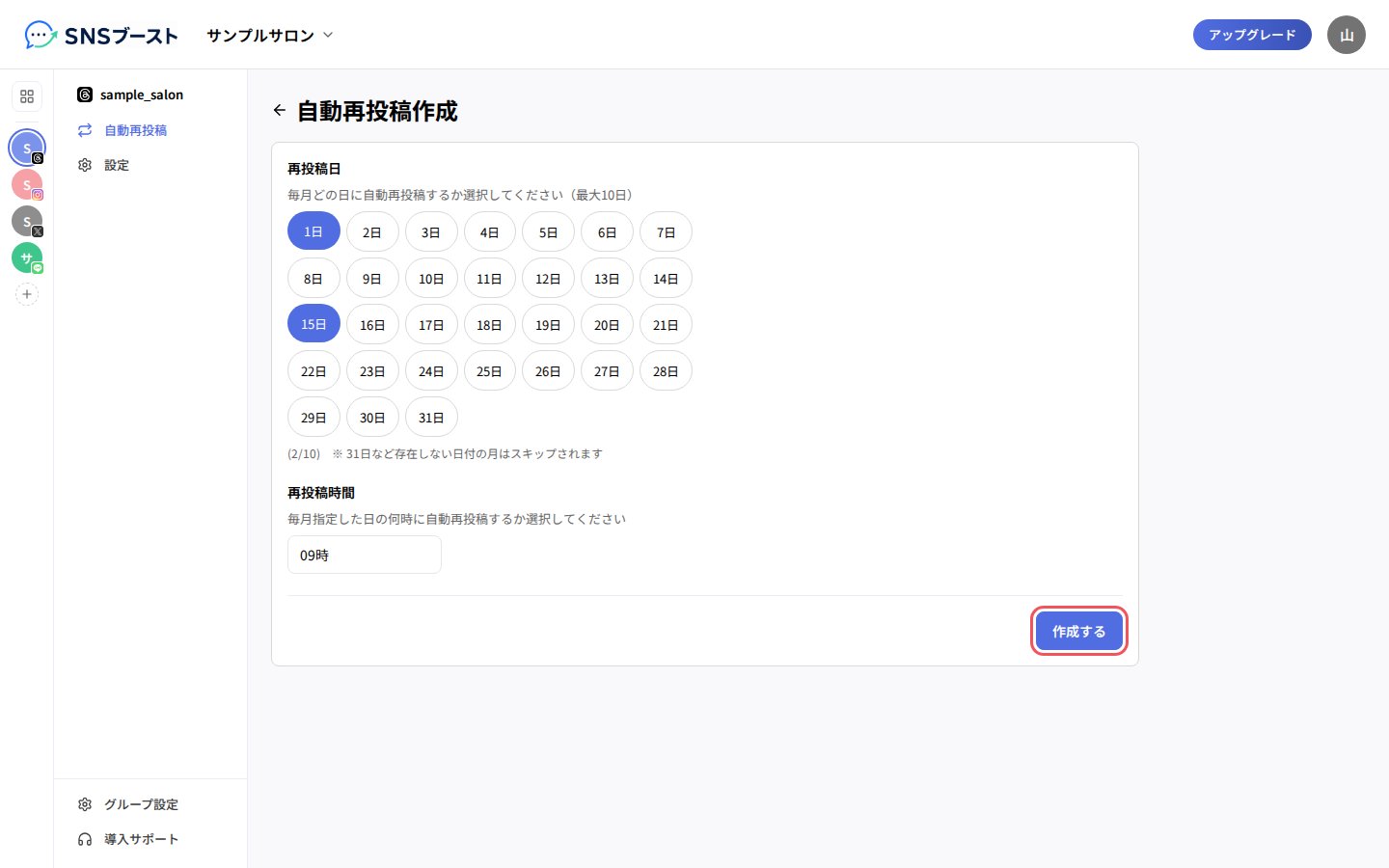Image resolution: width=1389 pixels, height=868 pixels.
Task: Click the 導入サポート headset icon
Action: click(x=85, y=839)
